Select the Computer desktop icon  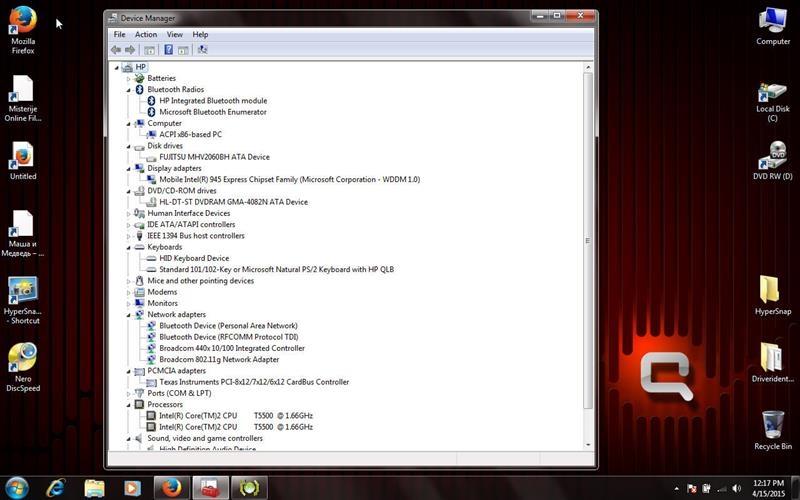(x=773, y=27)
